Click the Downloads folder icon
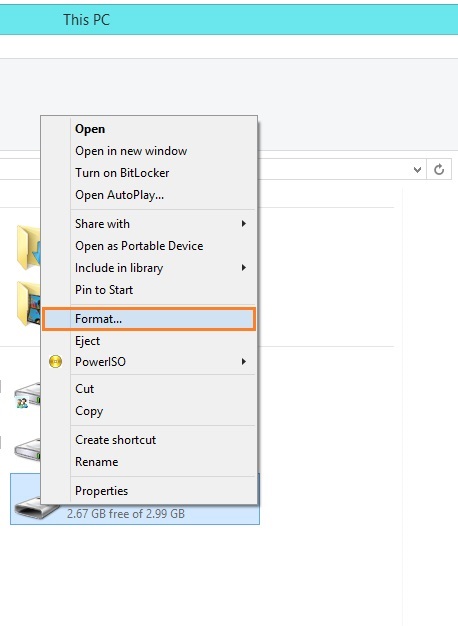The height and width of the screenshot is (626, 458). pos(29,248)
